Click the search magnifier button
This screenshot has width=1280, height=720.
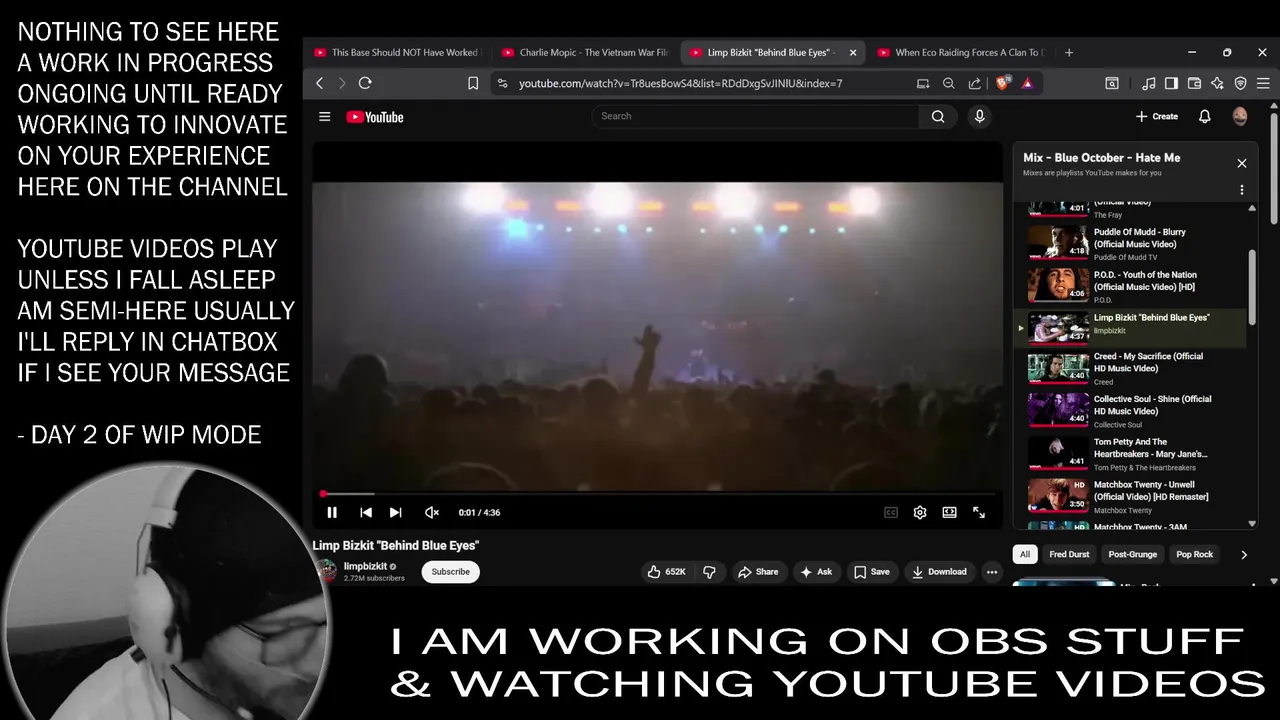pos(938,116)
